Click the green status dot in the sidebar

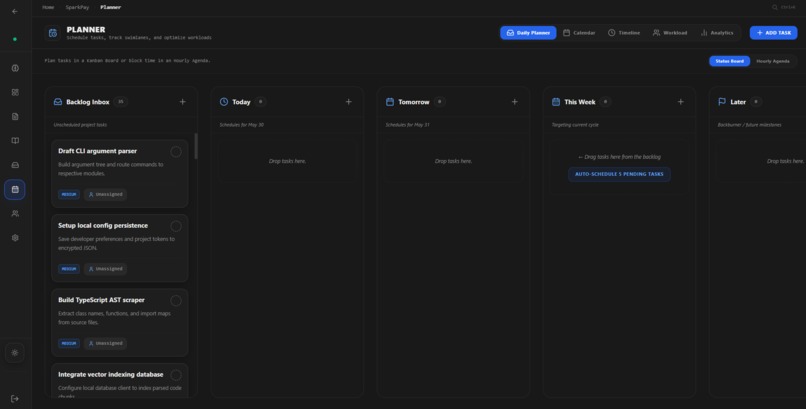[14, 39]
